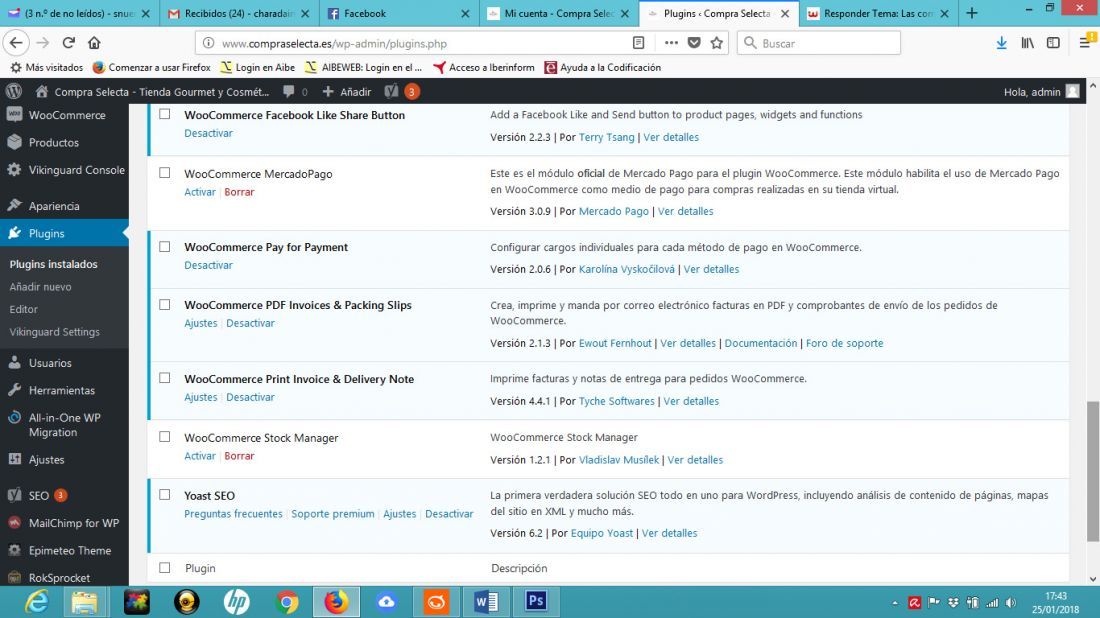Open Más visitados bookmarks folder

[x=46, y=67]
